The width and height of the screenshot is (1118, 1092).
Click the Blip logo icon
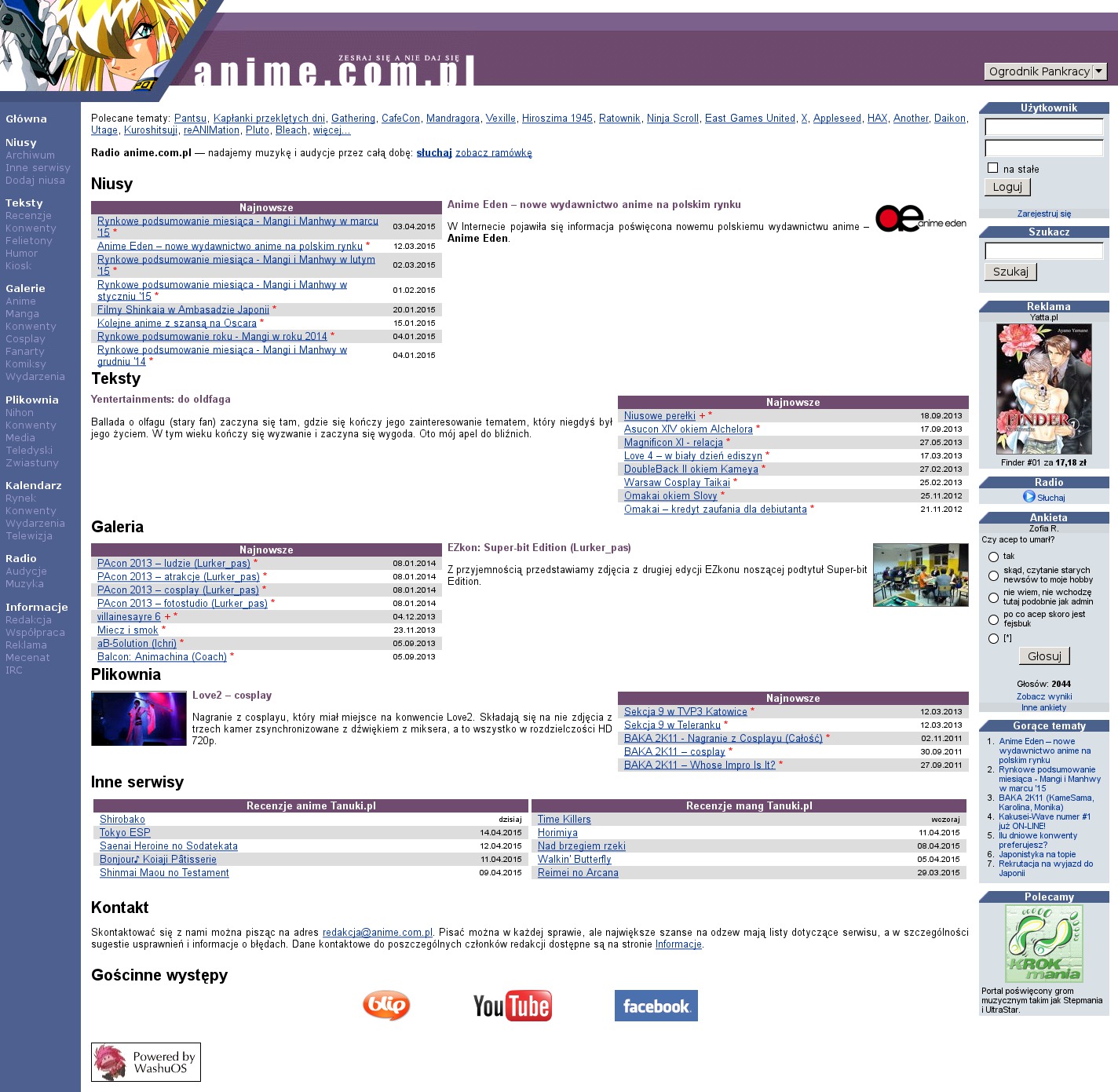point(386,1006)
